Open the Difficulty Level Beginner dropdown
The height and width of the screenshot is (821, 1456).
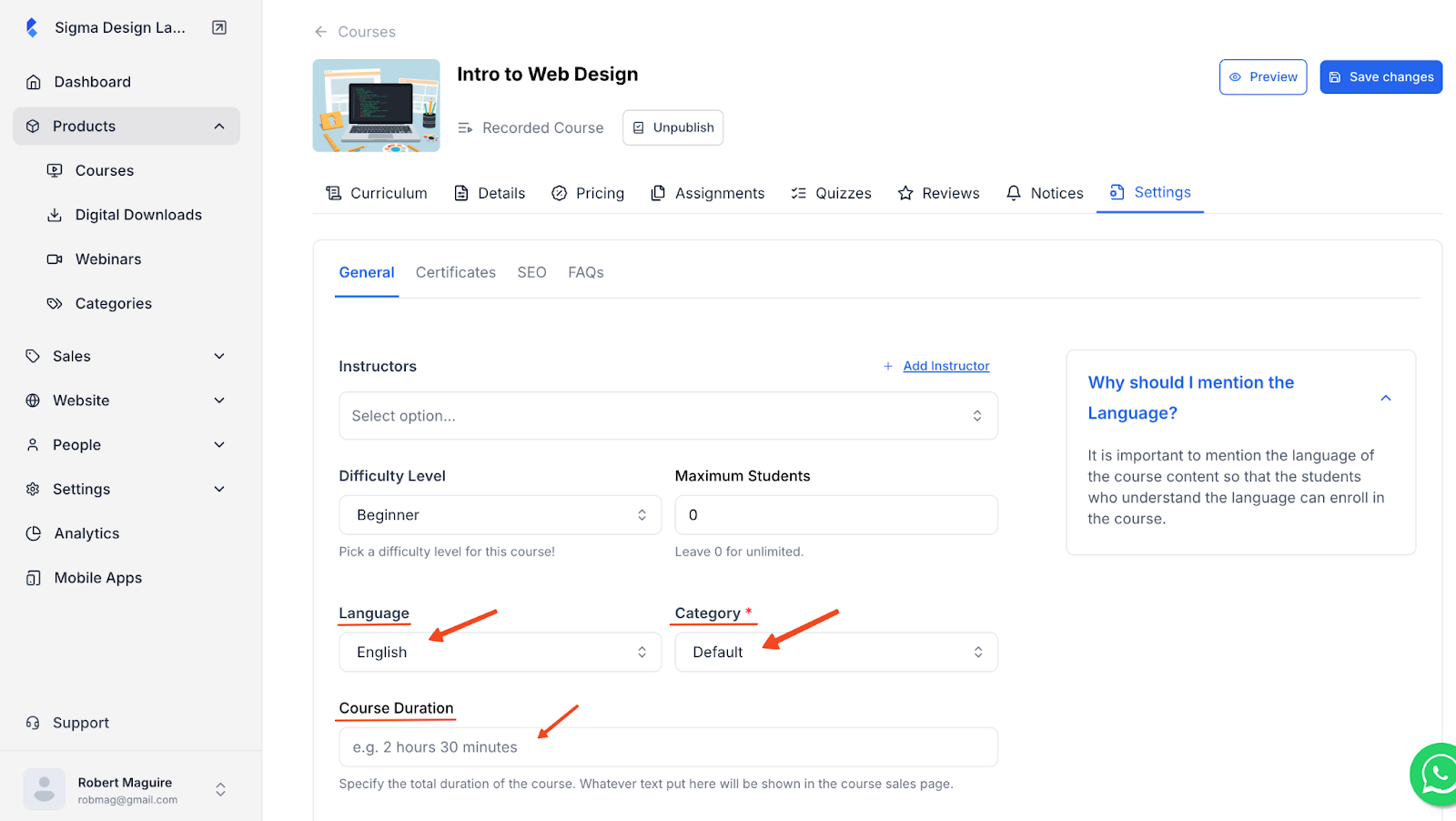(500, 515)
